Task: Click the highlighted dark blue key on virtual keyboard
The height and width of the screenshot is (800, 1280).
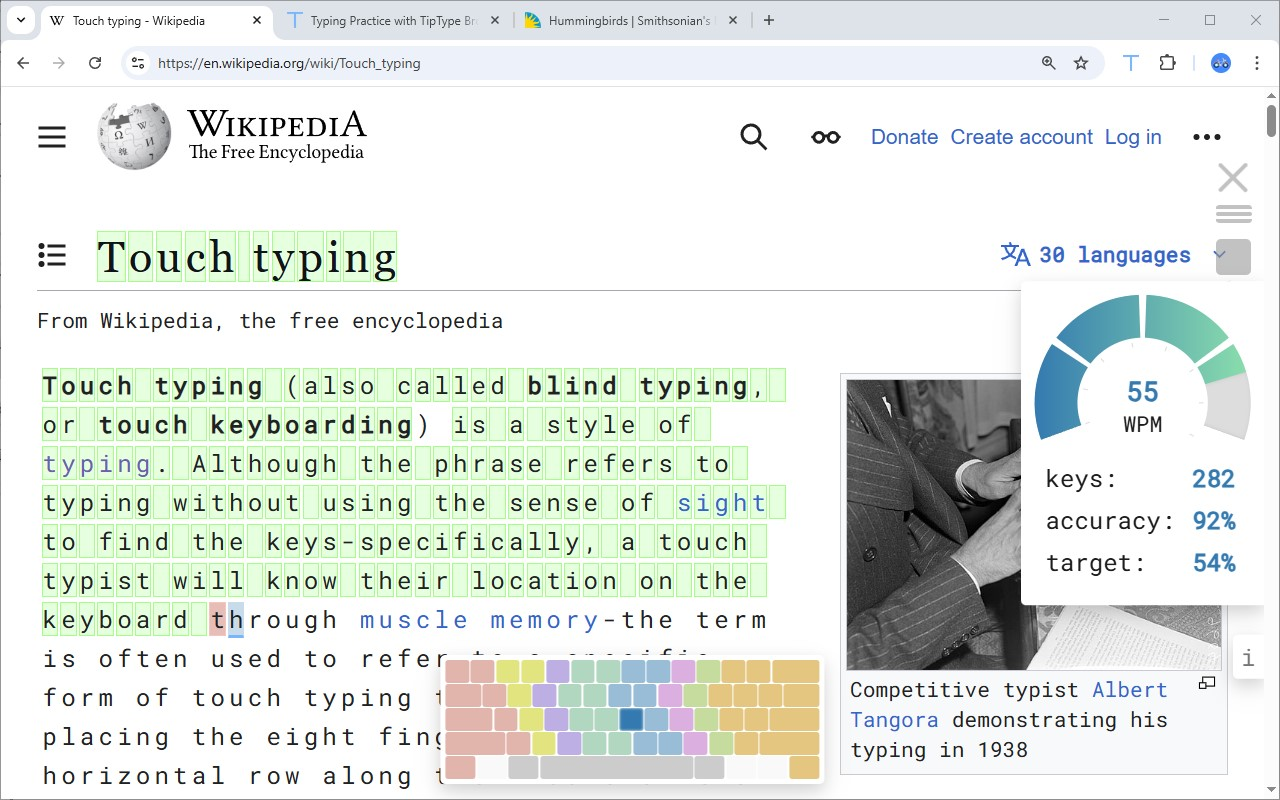Action: (x=631, y=719)
